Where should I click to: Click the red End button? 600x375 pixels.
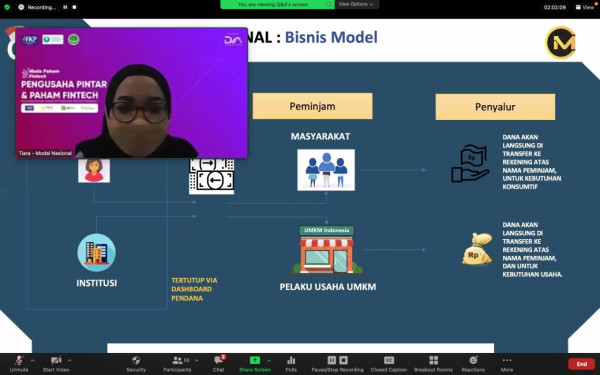tap(581, 364)
